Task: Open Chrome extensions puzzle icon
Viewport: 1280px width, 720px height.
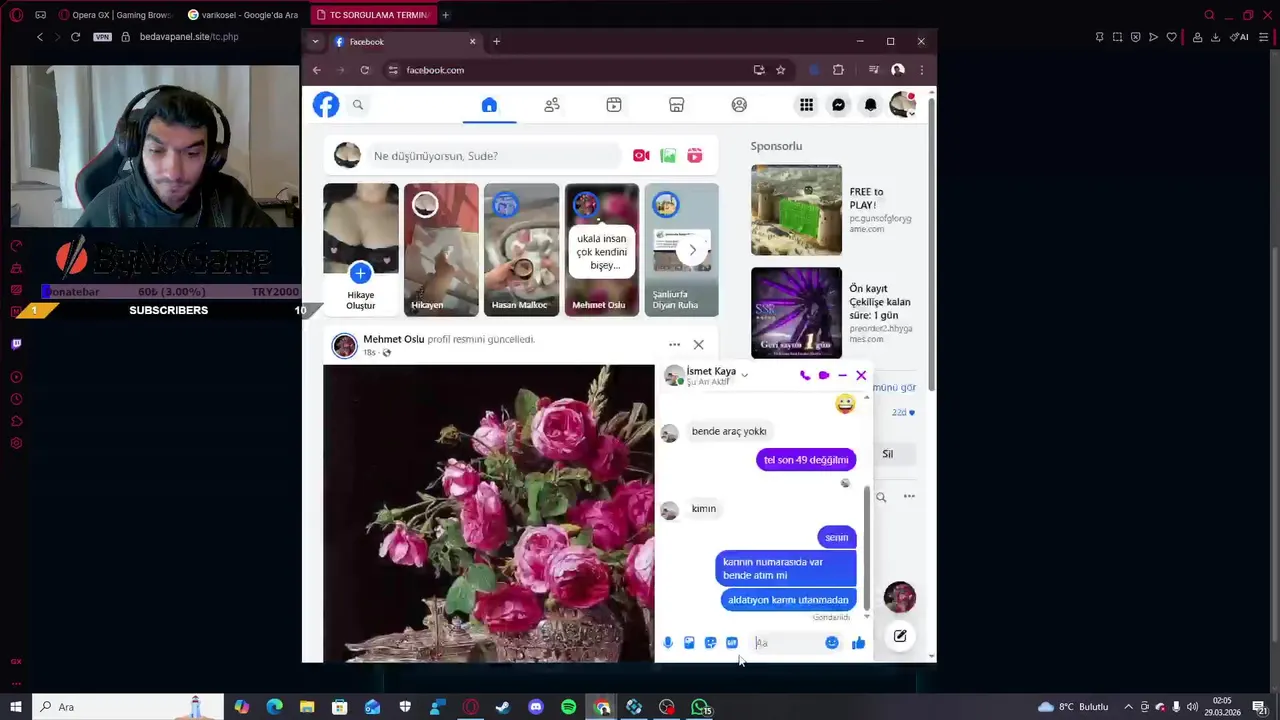Action: click(838, 70)
